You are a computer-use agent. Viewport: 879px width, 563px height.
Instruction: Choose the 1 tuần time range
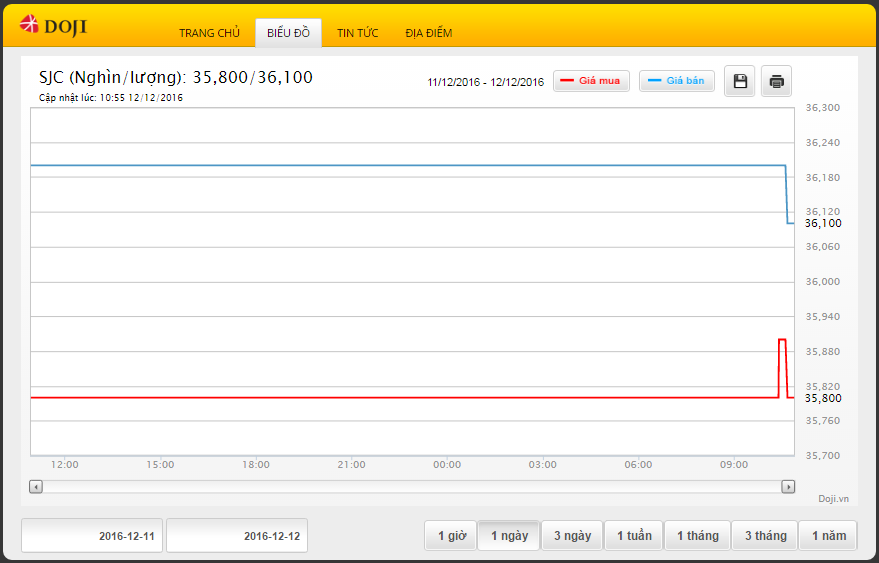point(634,536)
